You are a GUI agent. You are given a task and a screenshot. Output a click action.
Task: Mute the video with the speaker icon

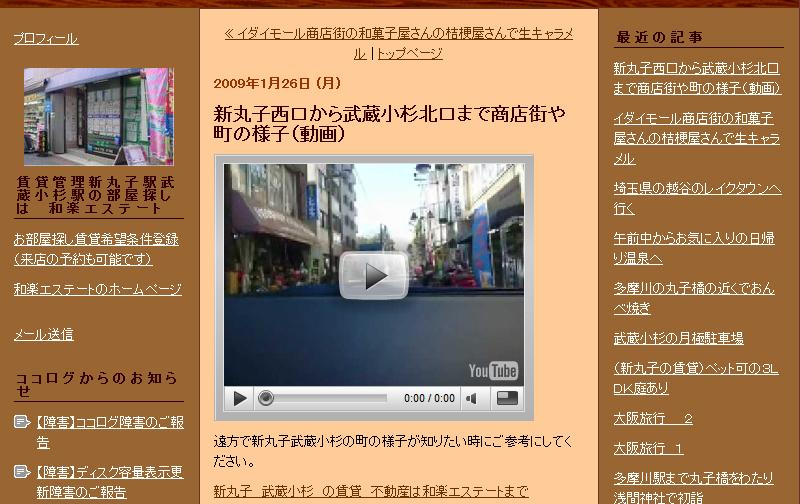click(x=471, y=398)
